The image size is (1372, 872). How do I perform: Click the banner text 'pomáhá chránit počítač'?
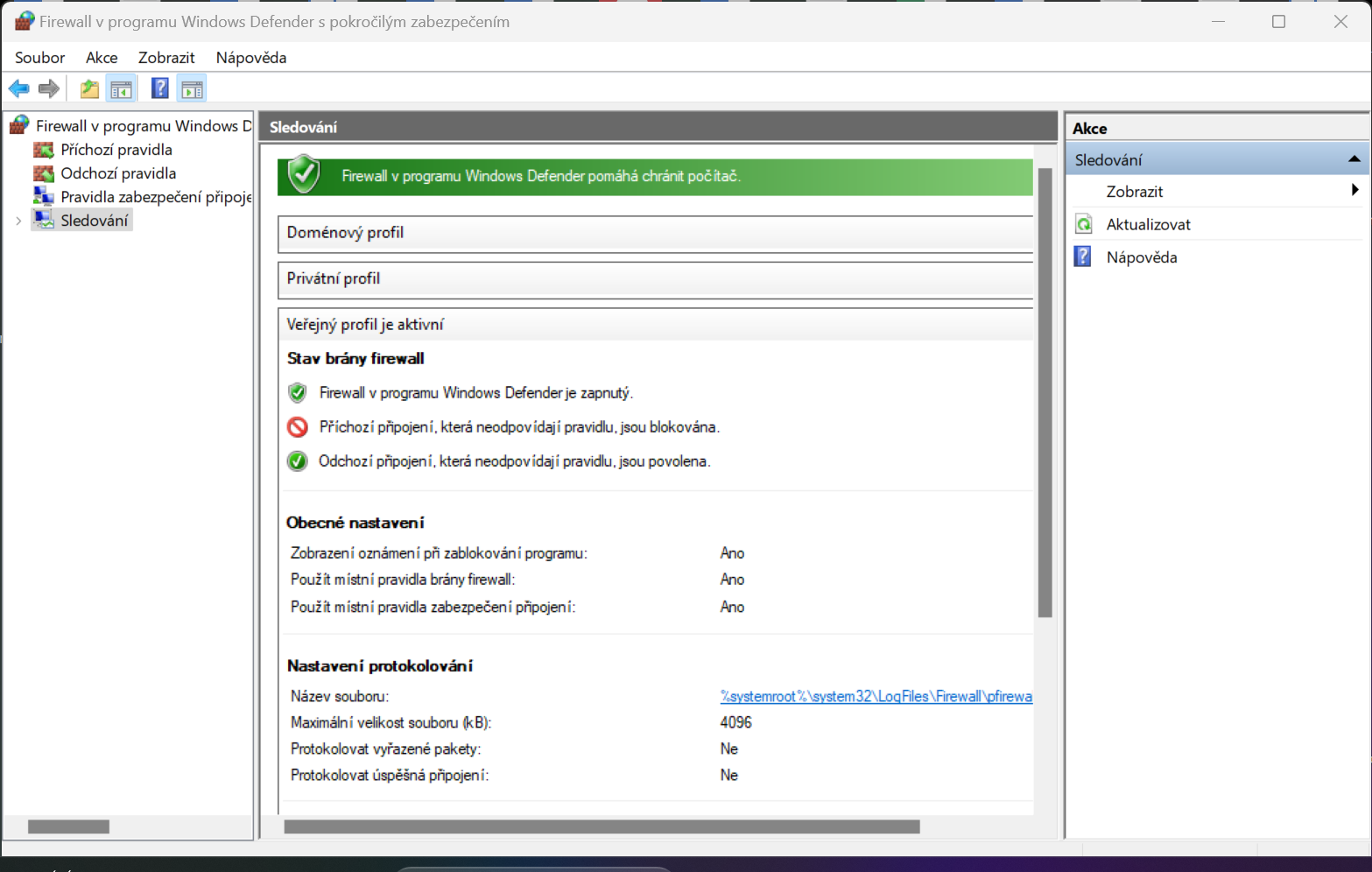(x=664, y=176)
